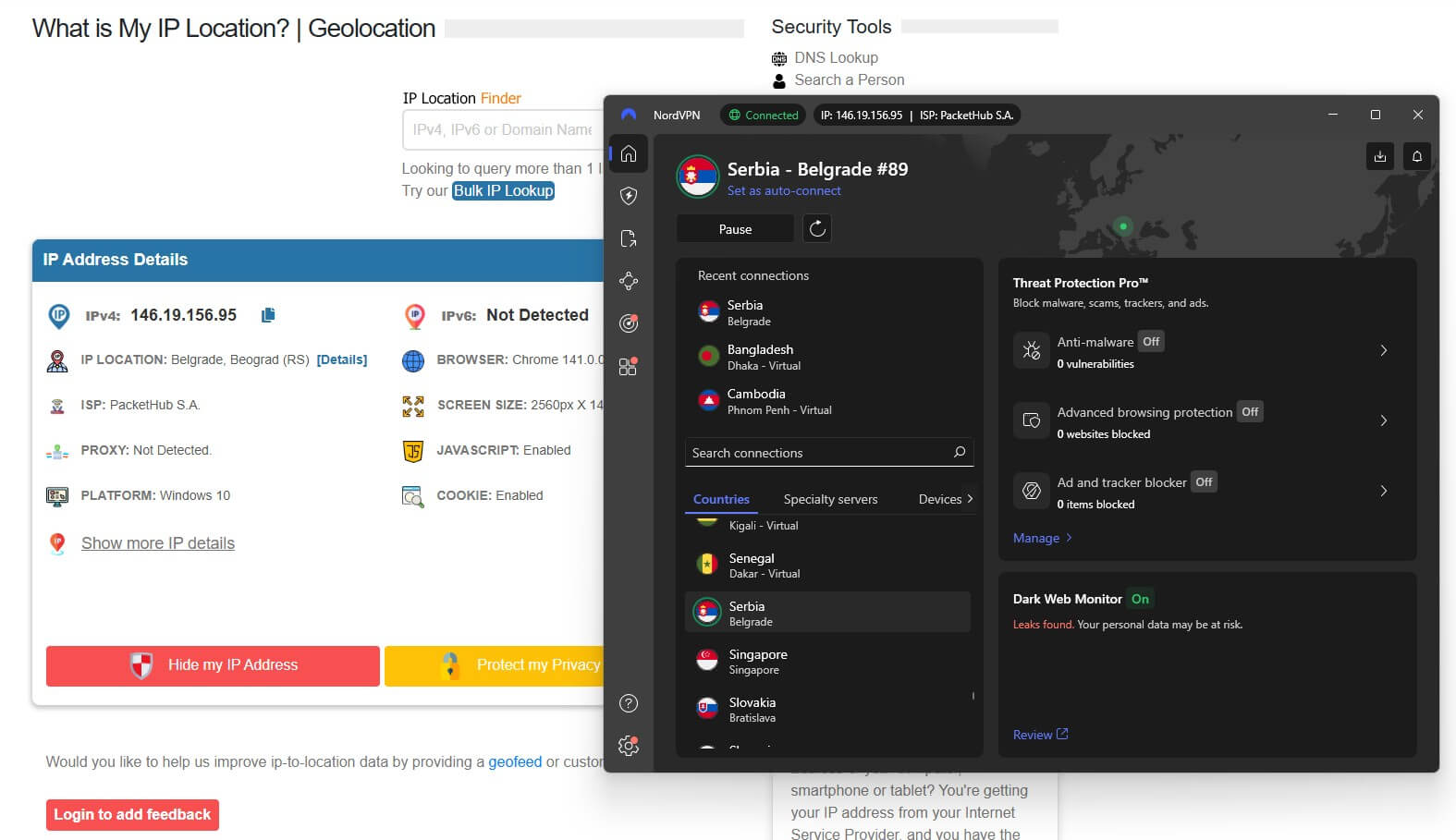Select recent connection Cambodia Phnom Penh
The width and height of the screenshot is (1456, 840).
click(829, 401)
